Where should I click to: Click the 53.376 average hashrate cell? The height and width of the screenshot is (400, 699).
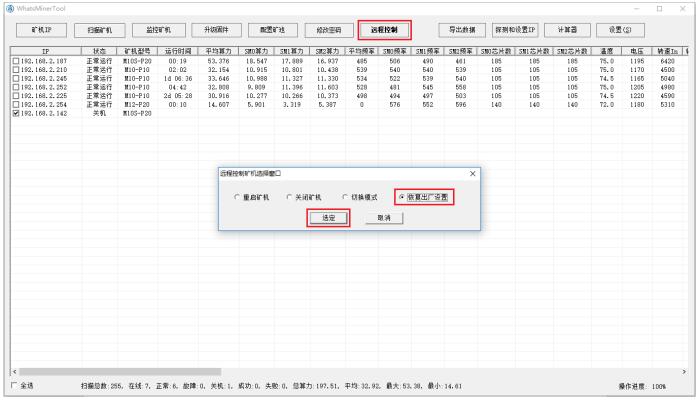point(218,61)
